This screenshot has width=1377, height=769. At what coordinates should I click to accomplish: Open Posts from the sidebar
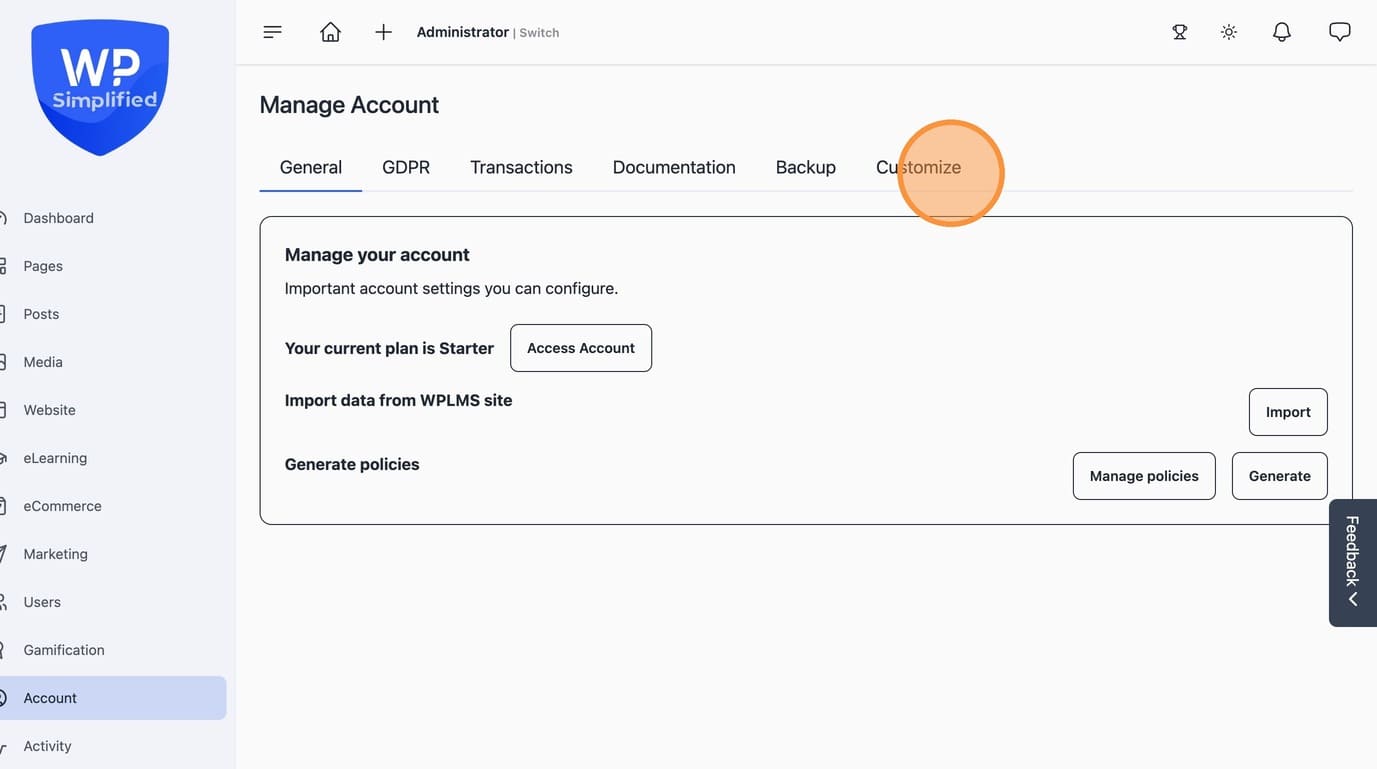41,314
